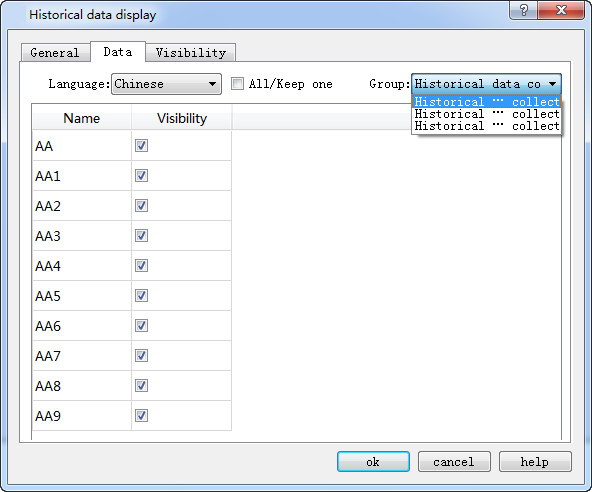
Task: Toggle visibility checkbox for AA7
Action: 141,355
